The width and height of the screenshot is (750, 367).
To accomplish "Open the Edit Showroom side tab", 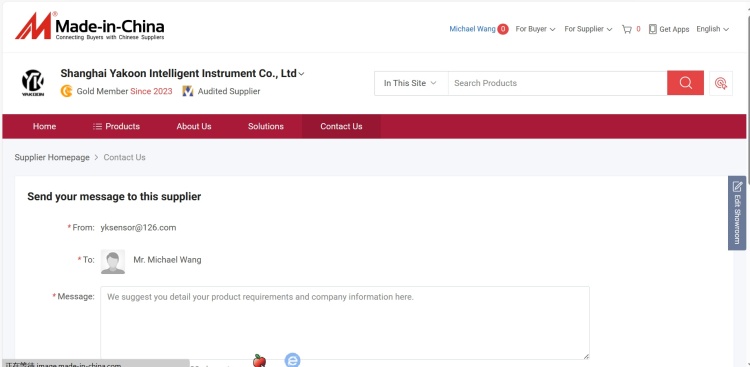I will pyautogui.click(x=737, y=212).
